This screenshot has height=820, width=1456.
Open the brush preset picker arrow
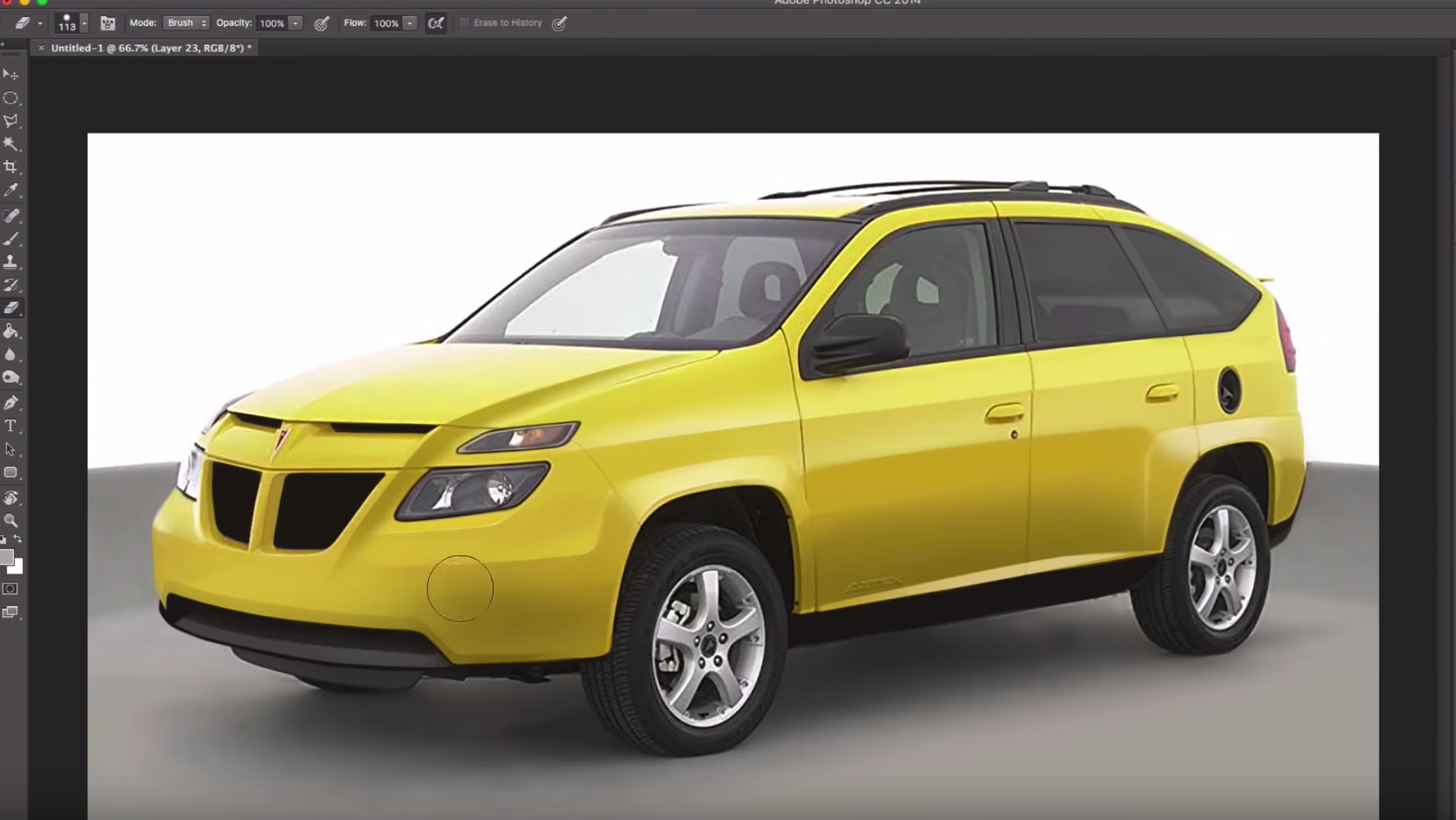point(84,23)
